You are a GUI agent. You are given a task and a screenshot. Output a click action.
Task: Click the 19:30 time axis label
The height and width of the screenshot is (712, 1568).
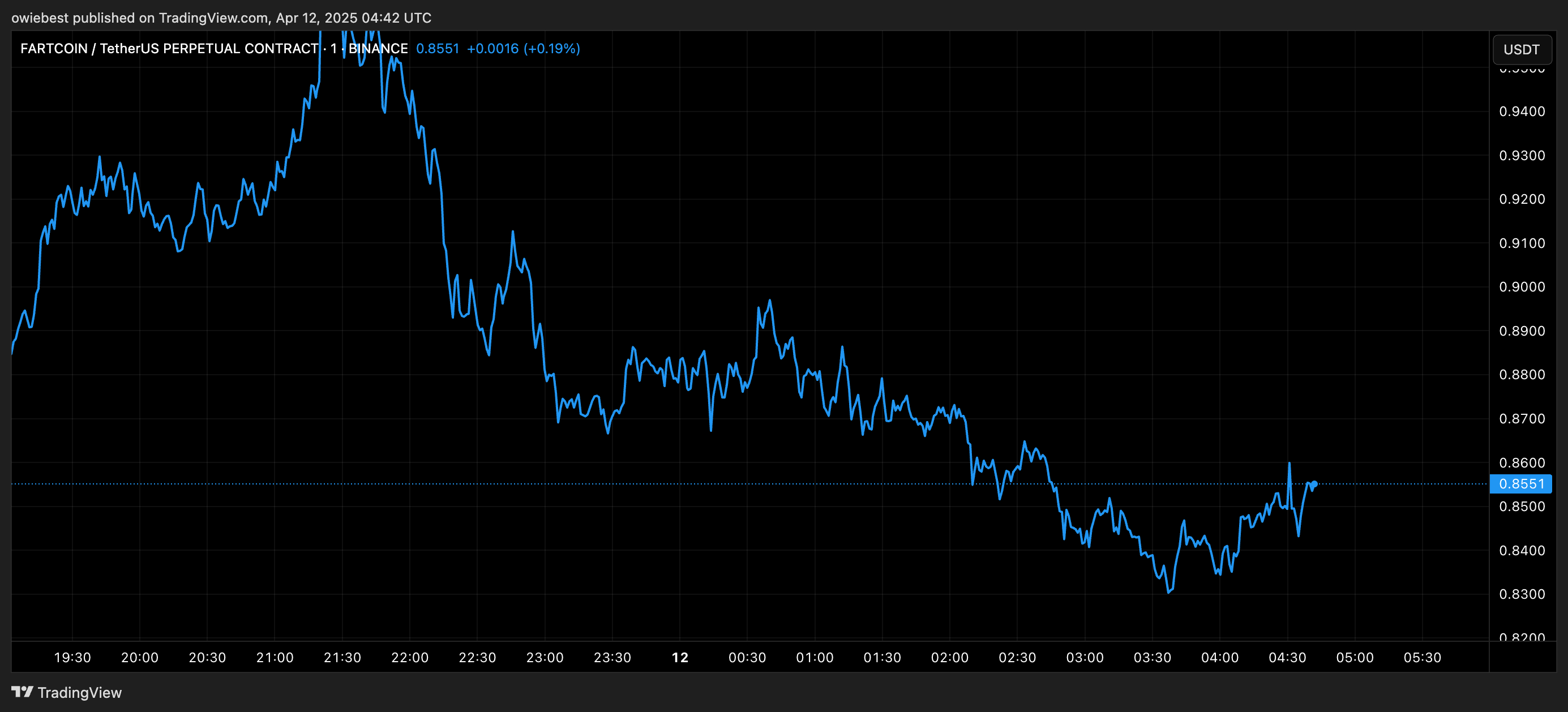coord(72,657)
